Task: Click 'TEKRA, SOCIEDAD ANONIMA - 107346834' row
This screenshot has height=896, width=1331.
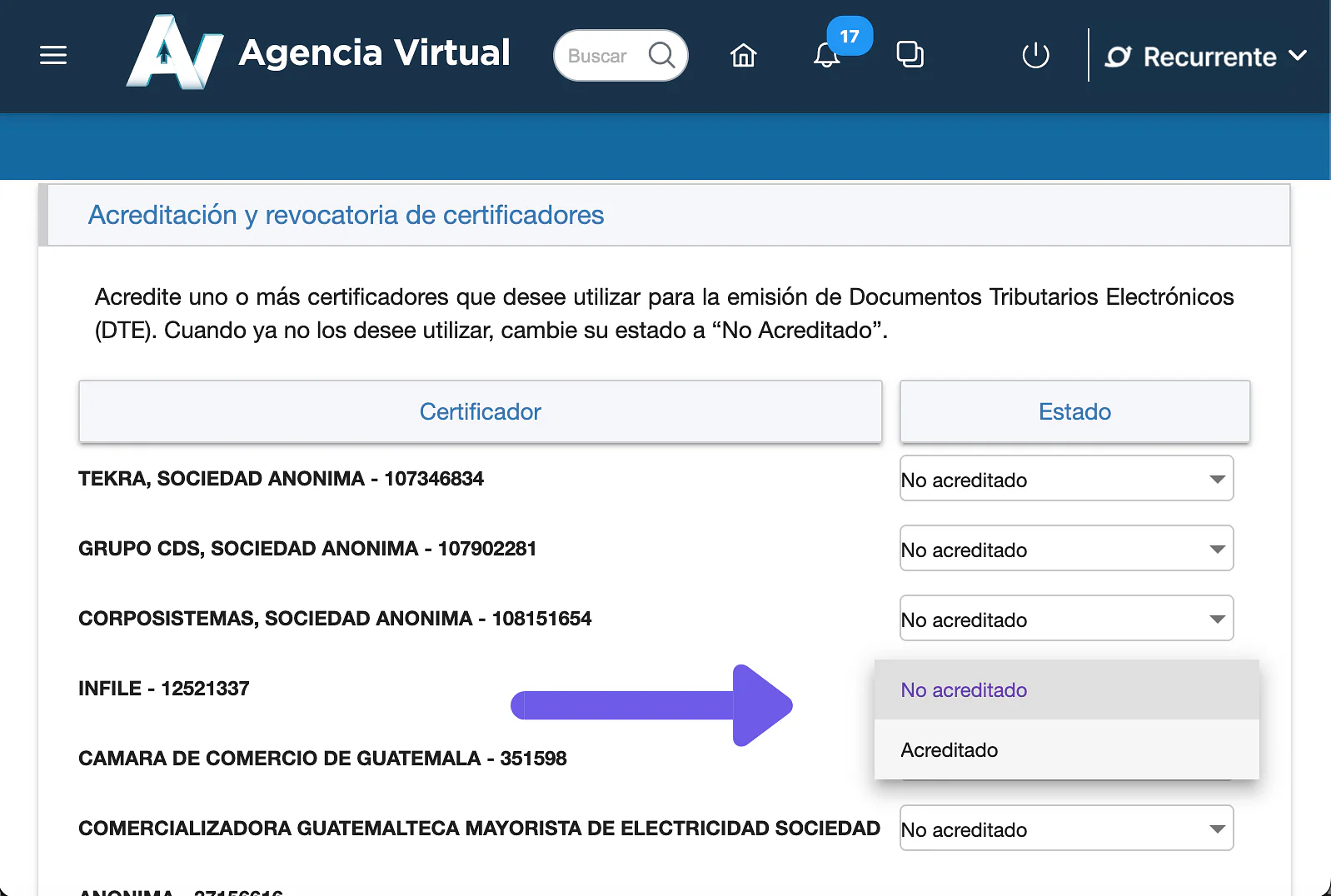Action: [281, 479]
